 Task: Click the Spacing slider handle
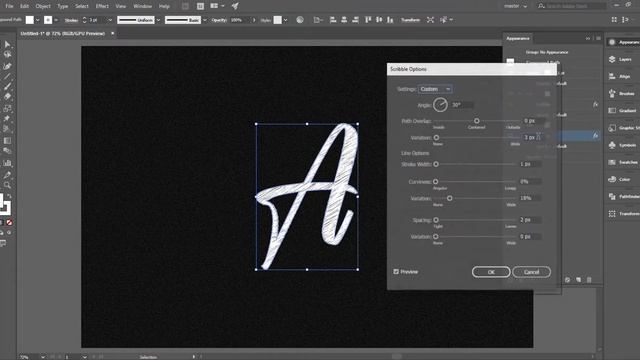[x=436, y=220]
